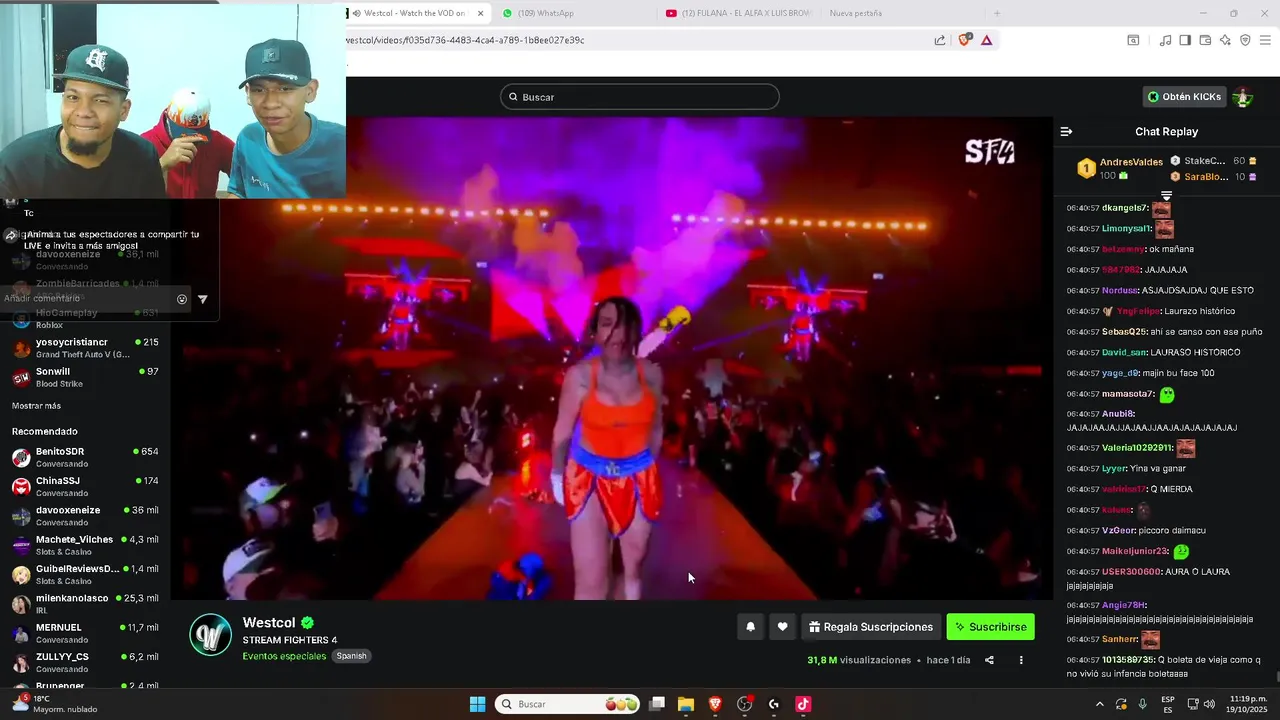This screenshot has height=720, width=1280.
Task: Click Westcol channel avatar below the video
Action: click(210, 634)
